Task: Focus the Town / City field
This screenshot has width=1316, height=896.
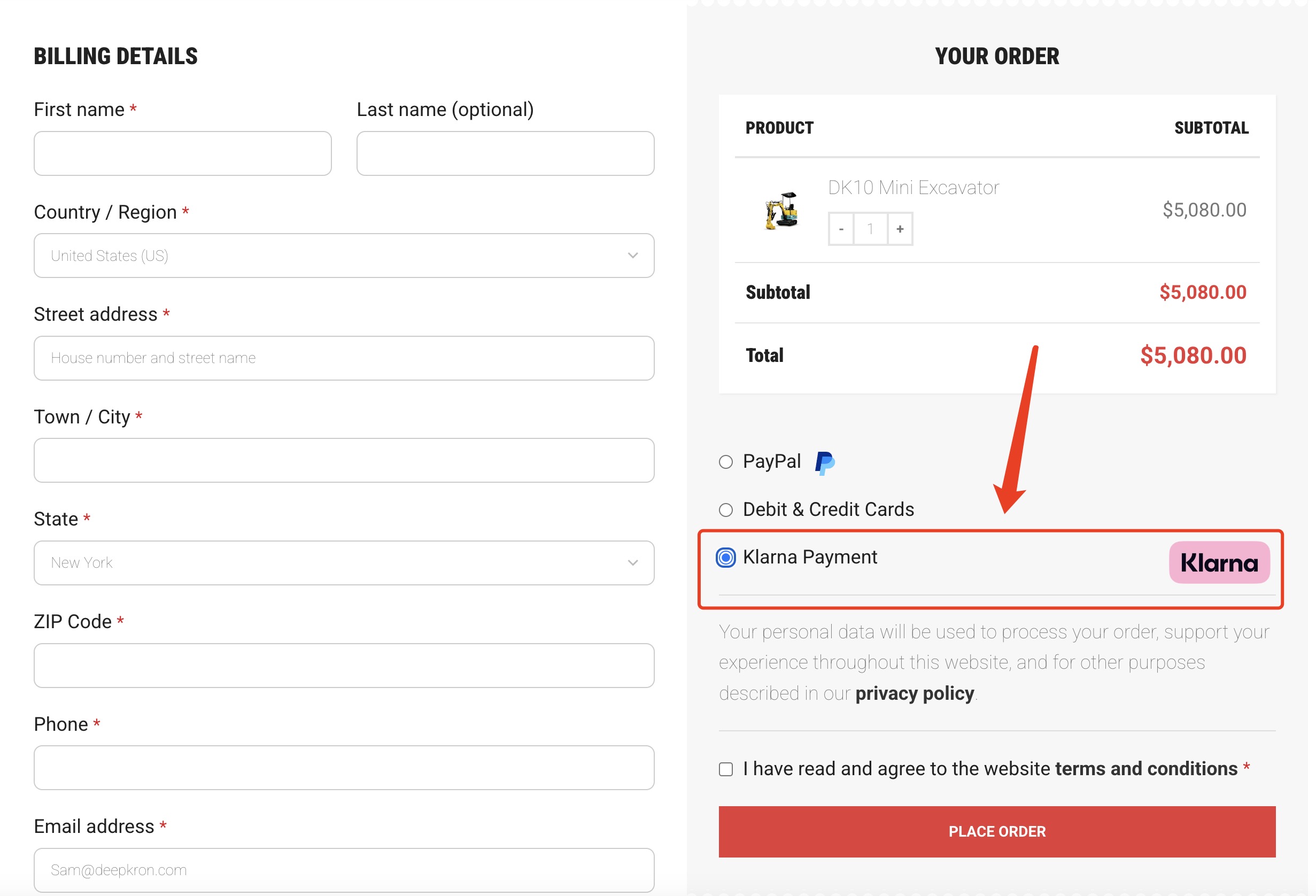Action: click(344, 460)
